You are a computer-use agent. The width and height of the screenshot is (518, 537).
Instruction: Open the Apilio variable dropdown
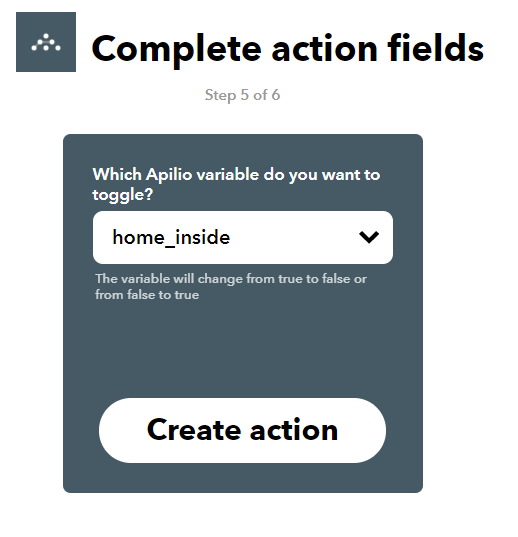(243, 237)
